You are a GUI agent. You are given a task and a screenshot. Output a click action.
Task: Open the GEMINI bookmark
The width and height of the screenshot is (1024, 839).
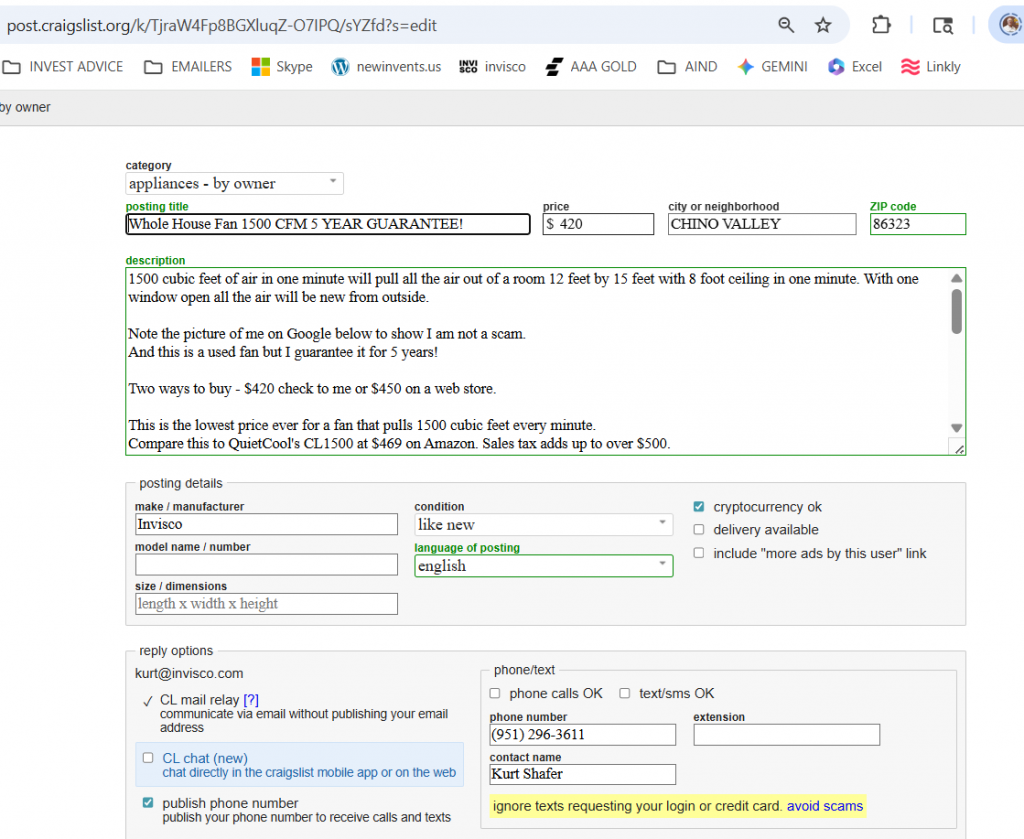pos(771,67)
